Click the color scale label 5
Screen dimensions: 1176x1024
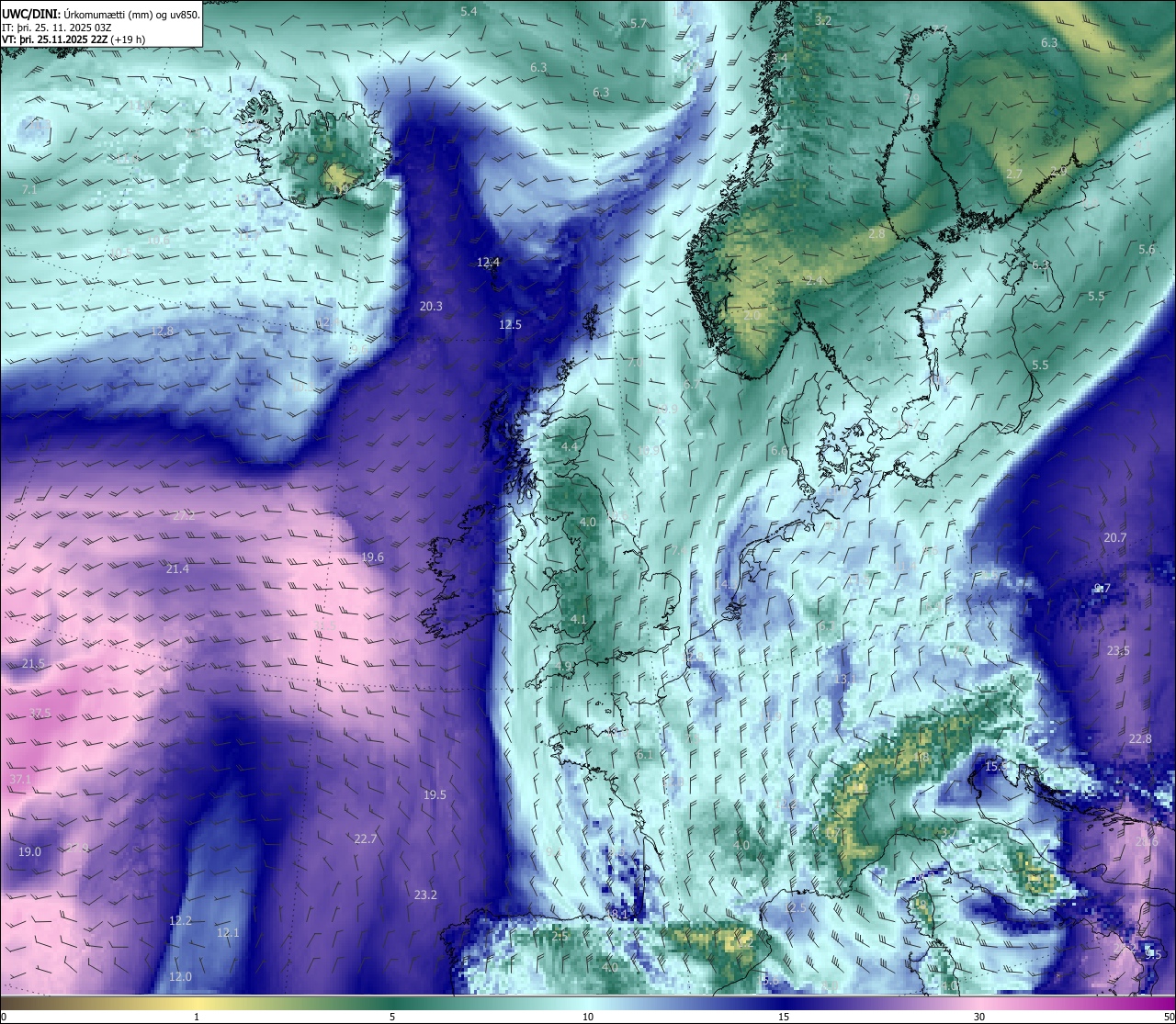[x=392, y=1017]
